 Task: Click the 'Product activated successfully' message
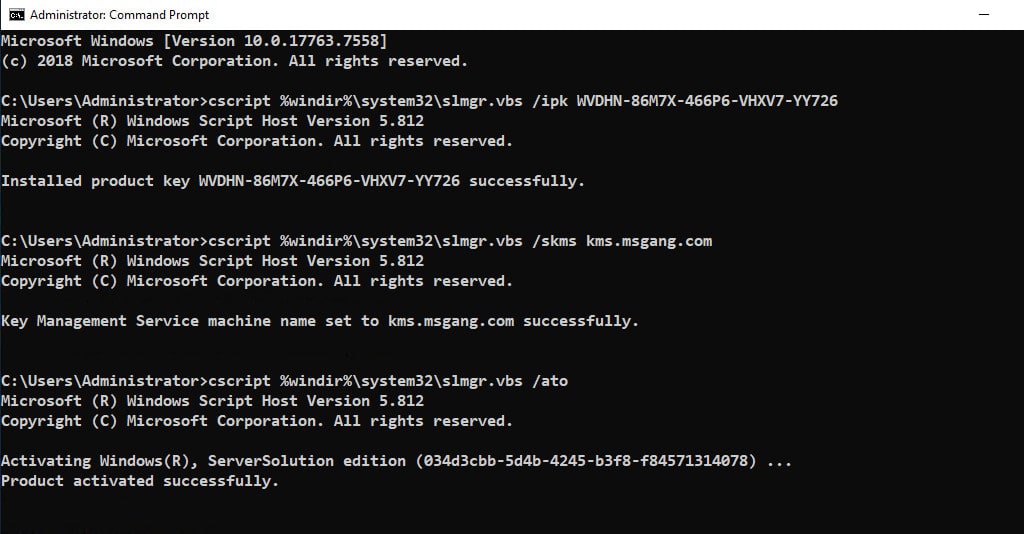[x=140, y=481]
